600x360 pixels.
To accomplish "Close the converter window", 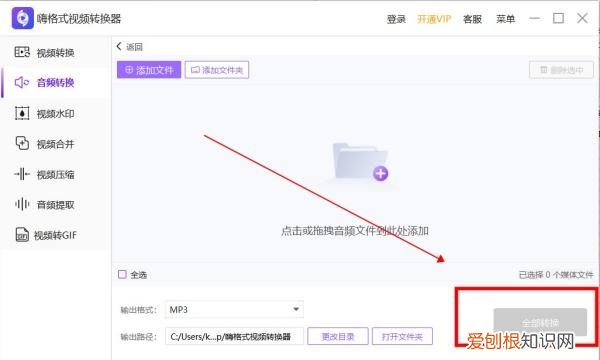I will click(x=582, y=18).
